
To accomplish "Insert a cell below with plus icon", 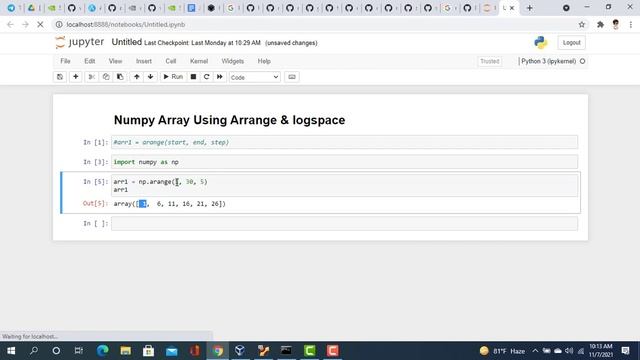I will 76,77.
